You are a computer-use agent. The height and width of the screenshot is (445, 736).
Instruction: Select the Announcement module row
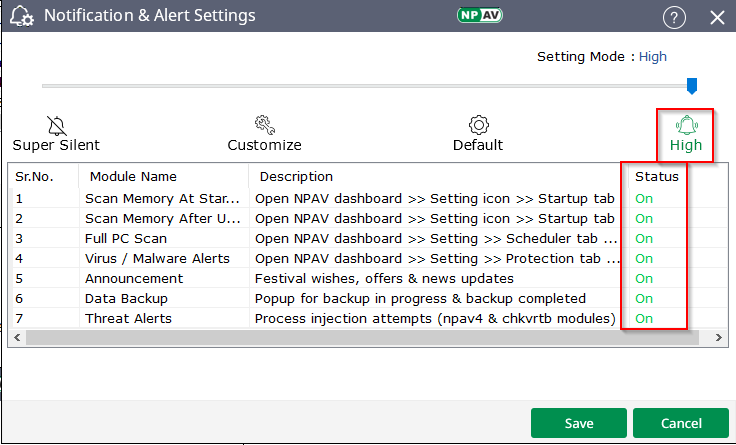(134, 278)
